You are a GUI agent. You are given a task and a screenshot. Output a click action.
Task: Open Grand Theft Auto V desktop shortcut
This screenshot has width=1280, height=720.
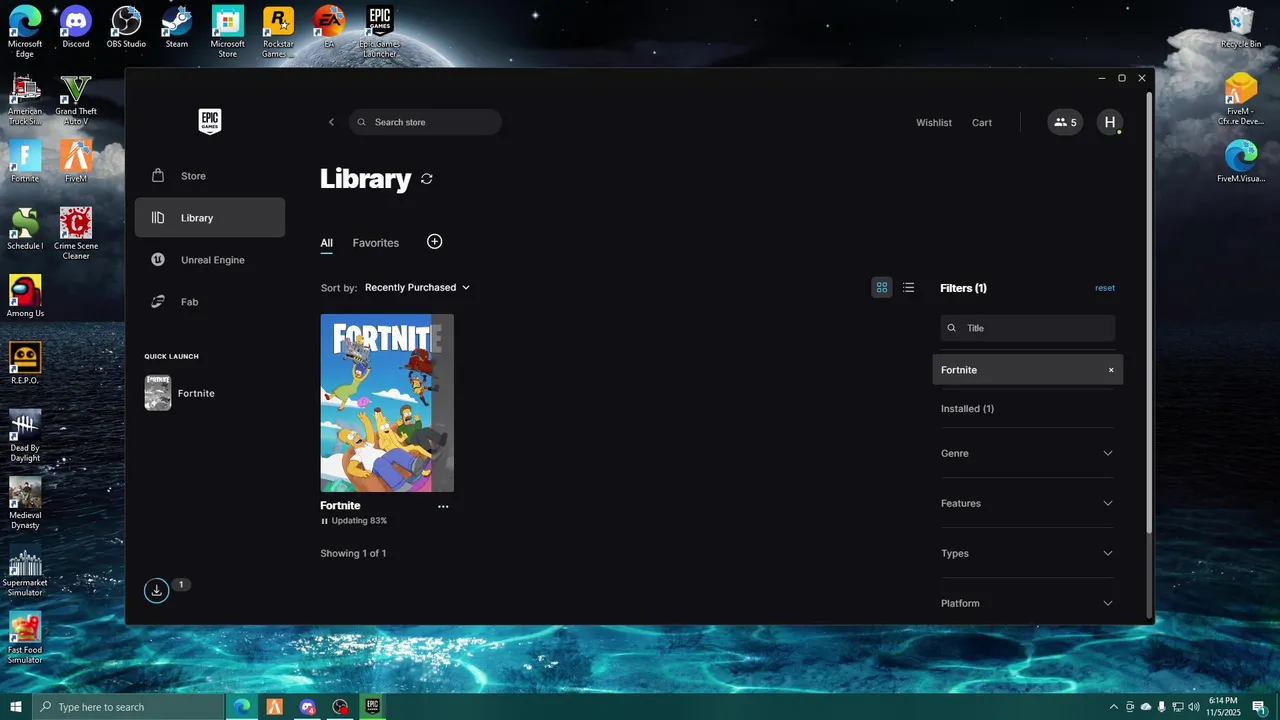(76, 100)
